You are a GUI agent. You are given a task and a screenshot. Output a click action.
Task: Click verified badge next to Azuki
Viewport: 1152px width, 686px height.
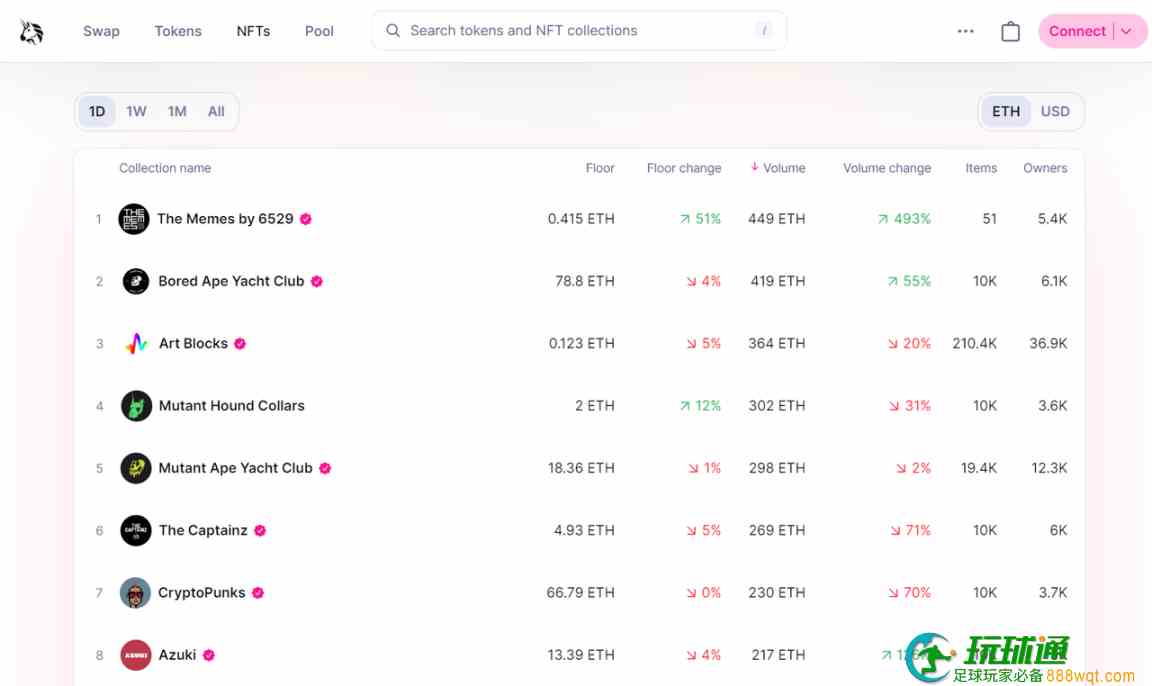[209, 655]
